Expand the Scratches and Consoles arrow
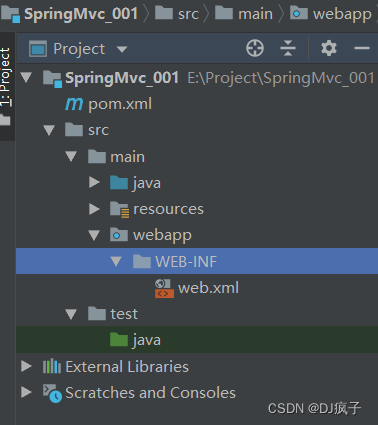Screen dimensions: 378x425 pos(26,392)
